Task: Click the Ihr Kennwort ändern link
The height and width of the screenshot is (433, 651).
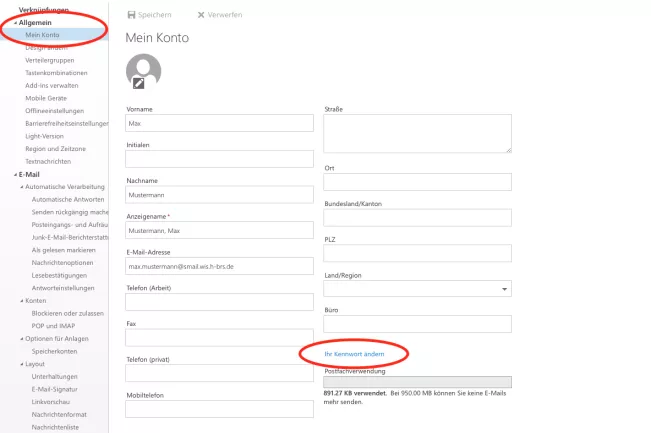Action: pos(355,353)
